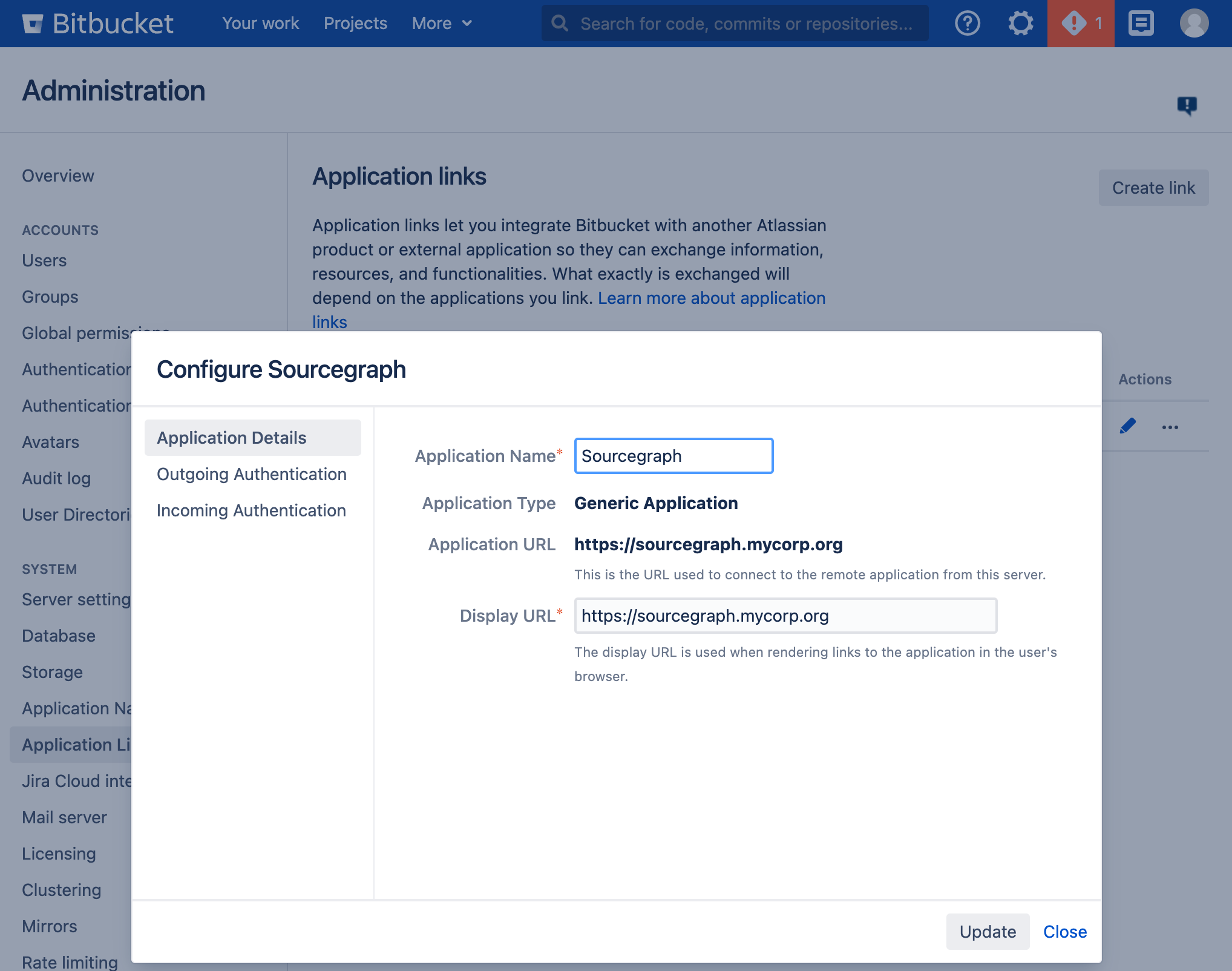Viewport: 1232px width, 971px height.
Task: Click the settings gear icon
Action: (x=1020, y=23)
